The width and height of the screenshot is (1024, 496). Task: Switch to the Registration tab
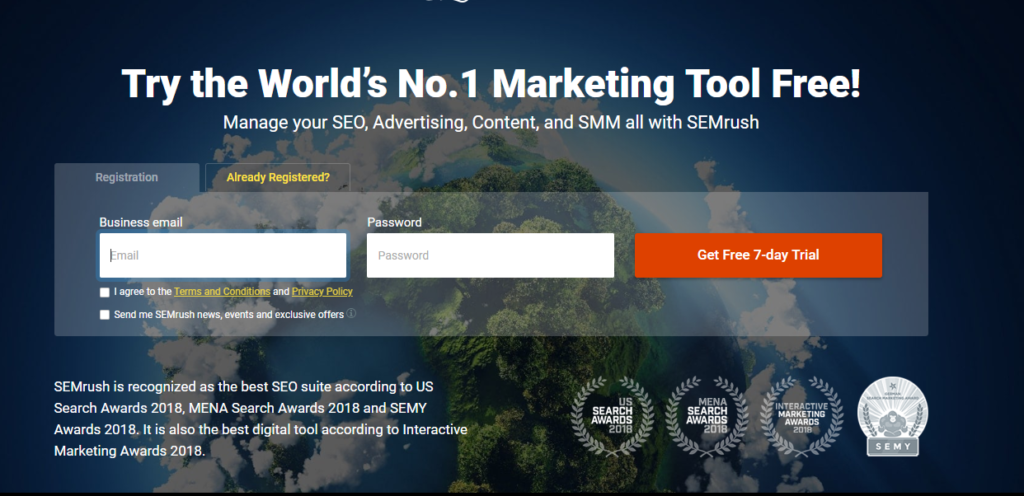click(x=127, y=178)
